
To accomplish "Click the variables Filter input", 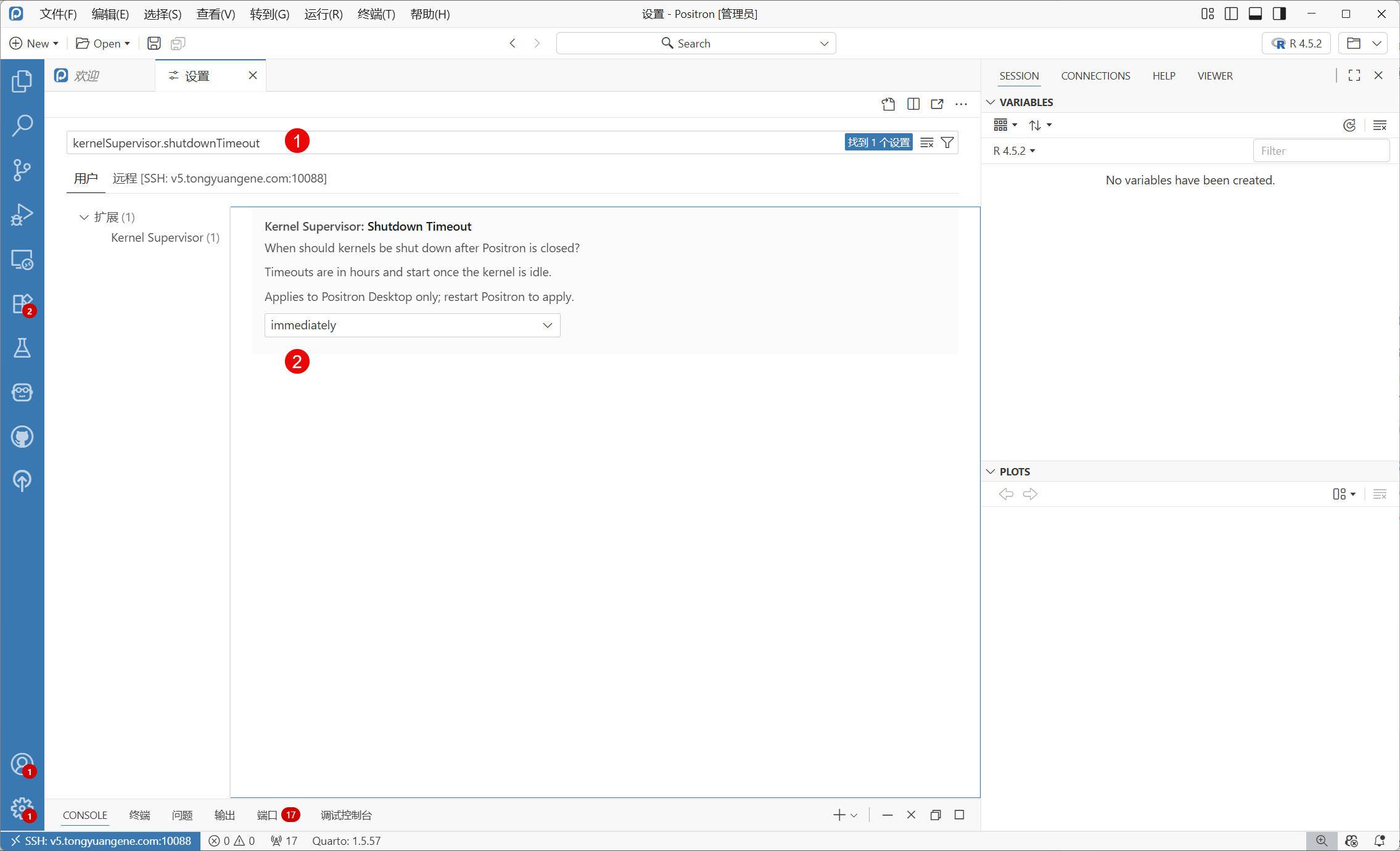I will tap(1321, 151).
